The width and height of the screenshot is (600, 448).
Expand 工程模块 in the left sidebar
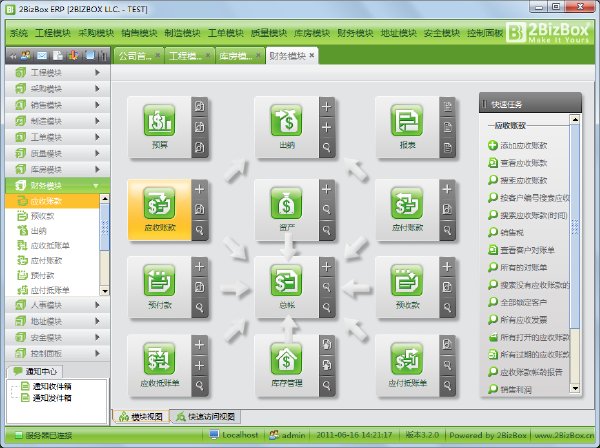point(57,72)
